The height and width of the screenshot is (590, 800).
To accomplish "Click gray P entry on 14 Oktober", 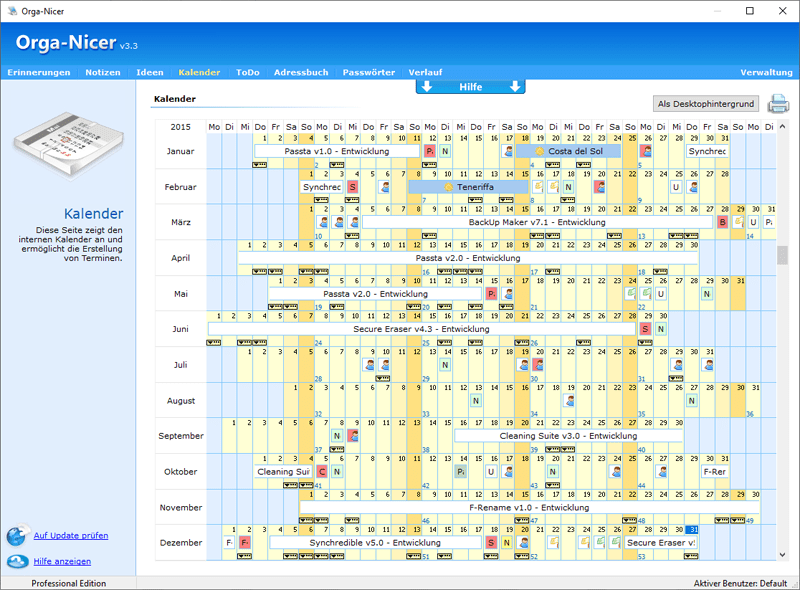I will 461,472.
